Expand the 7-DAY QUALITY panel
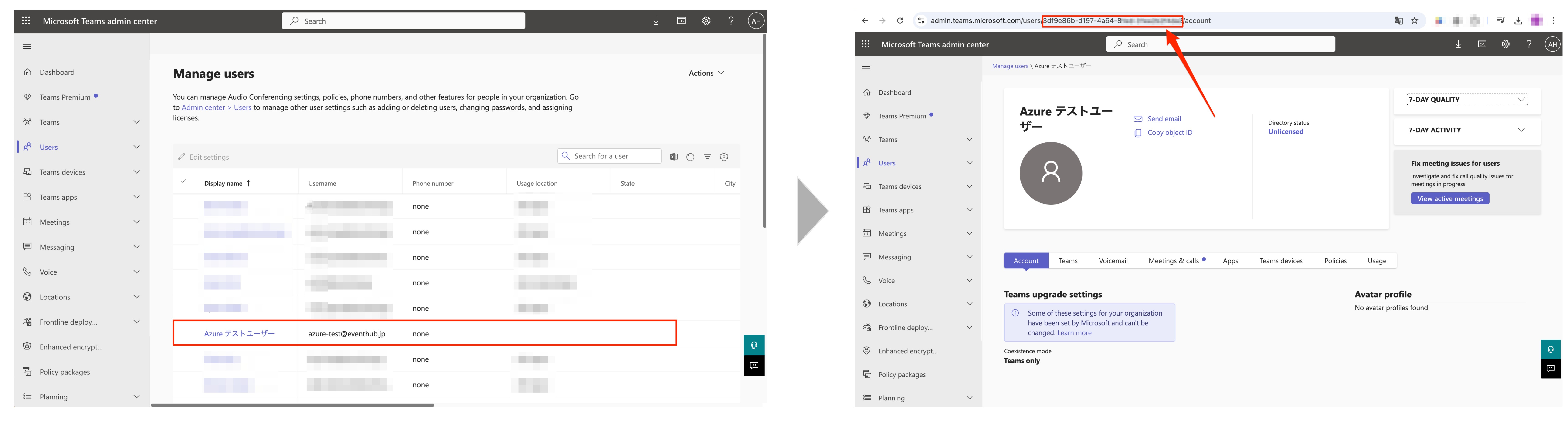Screen dimensions: 1568x423 point(1467,99)
